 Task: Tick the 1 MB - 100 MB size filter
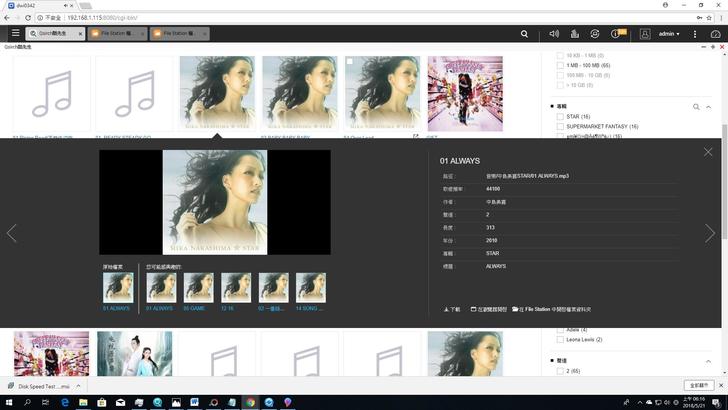point(561,64)
